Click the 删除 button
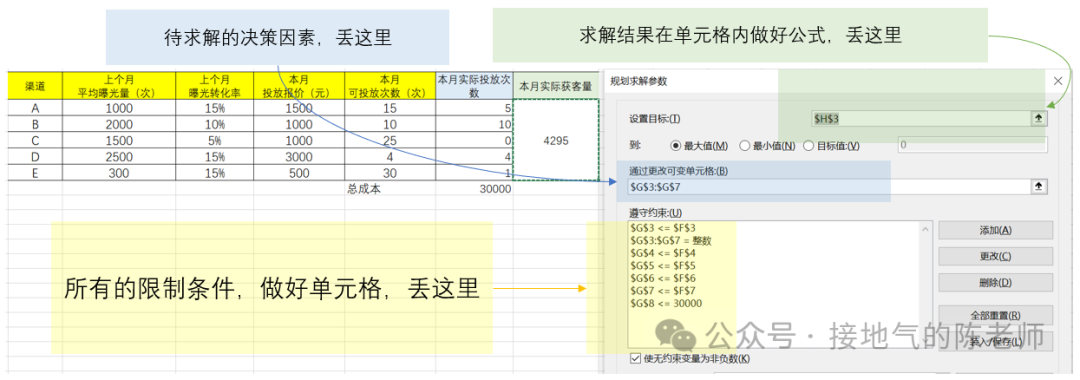This screenshot has height=380, width=1080. click(x=995, y=282)
